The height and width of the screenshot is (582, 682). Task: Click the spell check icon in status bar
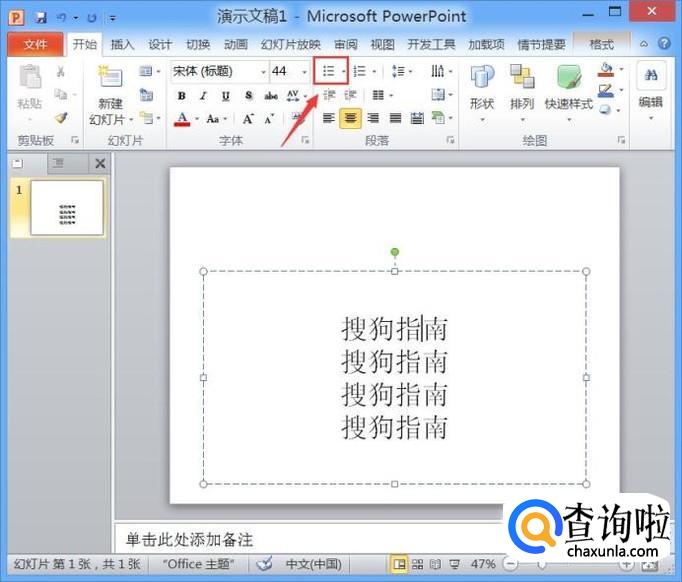(x=264, y=564)
